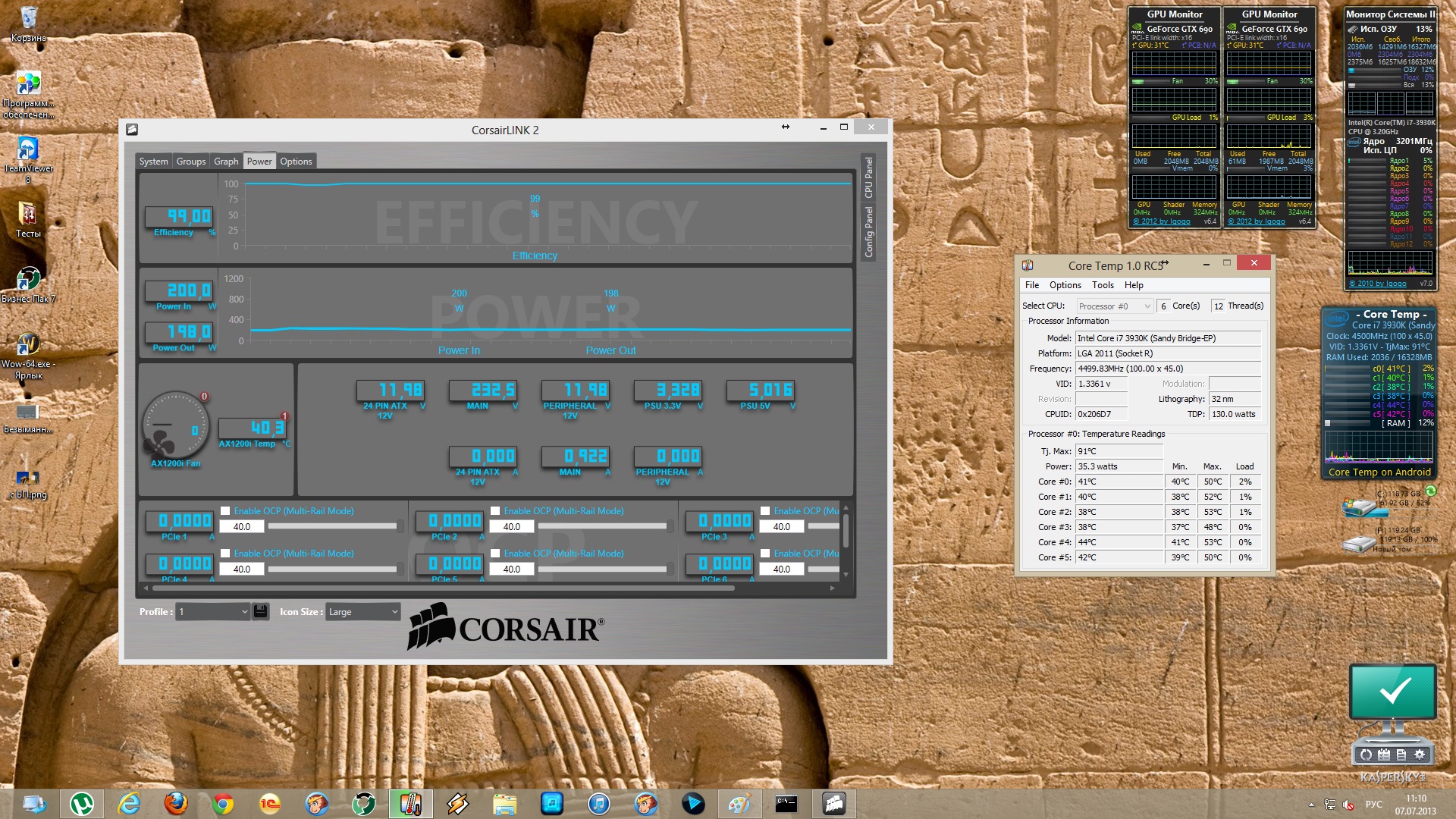Viewport: 1456px width, 819px height.
Task: Enable OCP checkbox for PCIe 4
Action: [x=225, y=554]
